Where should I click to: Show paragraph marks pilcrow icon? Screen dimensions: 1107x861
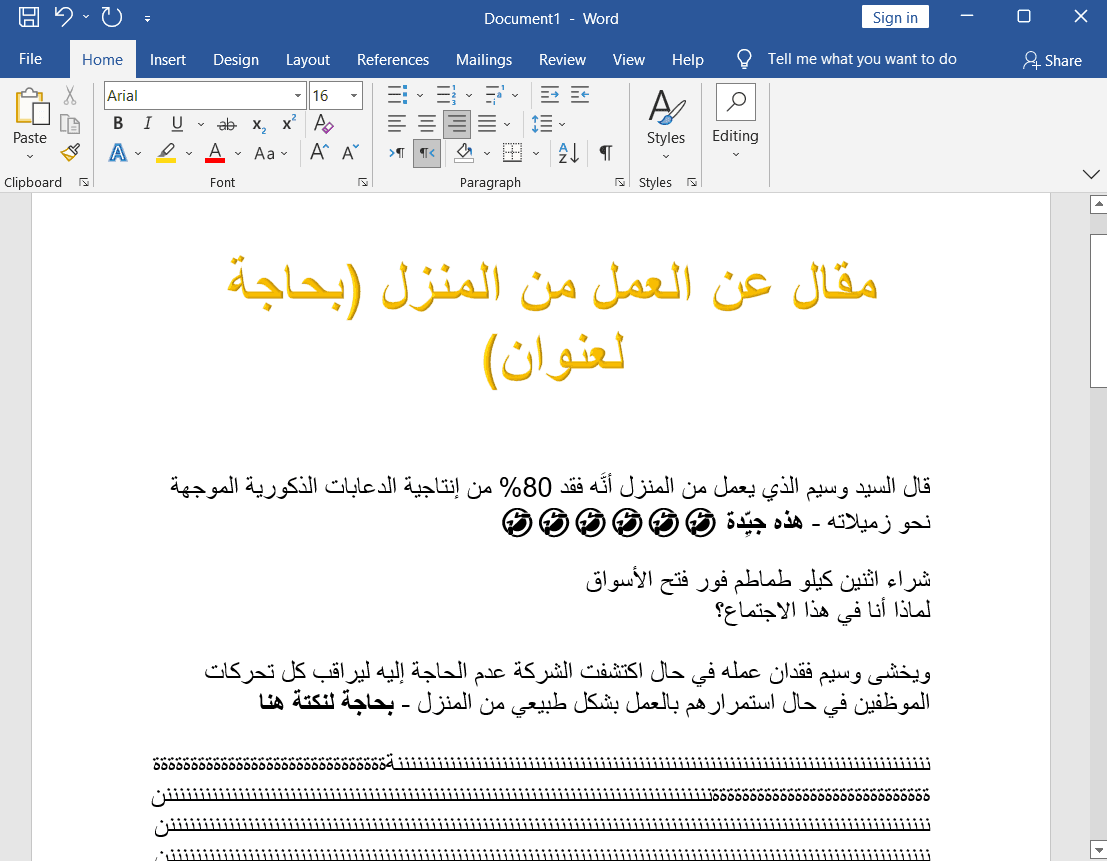coord(606,152)
